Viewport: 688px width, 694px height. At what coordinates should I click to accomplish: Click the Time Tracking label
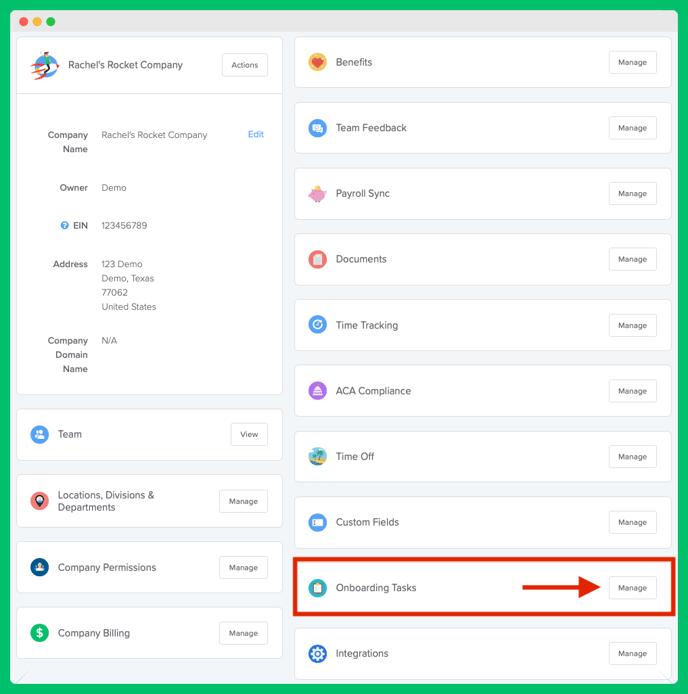point(367,325)
